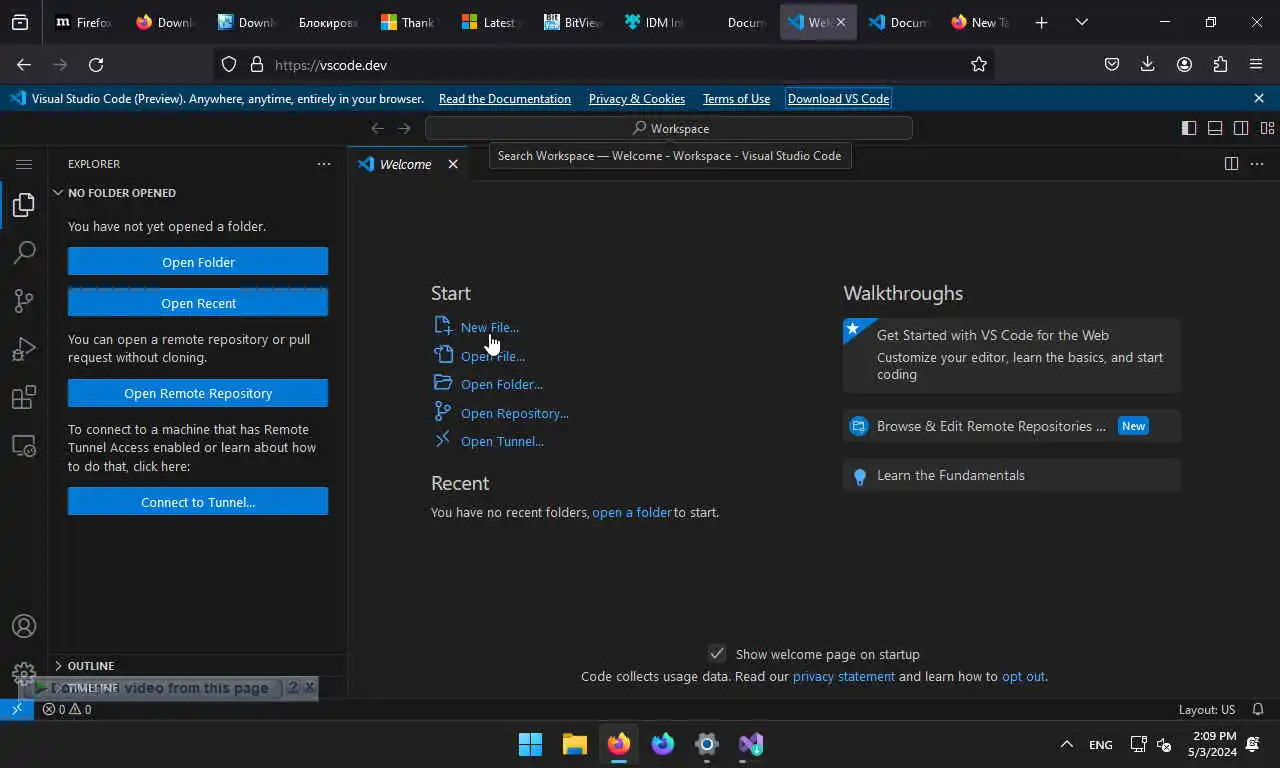Go forward using VS Code navigation arrow
1280x768 pixels.
[404, 128]
